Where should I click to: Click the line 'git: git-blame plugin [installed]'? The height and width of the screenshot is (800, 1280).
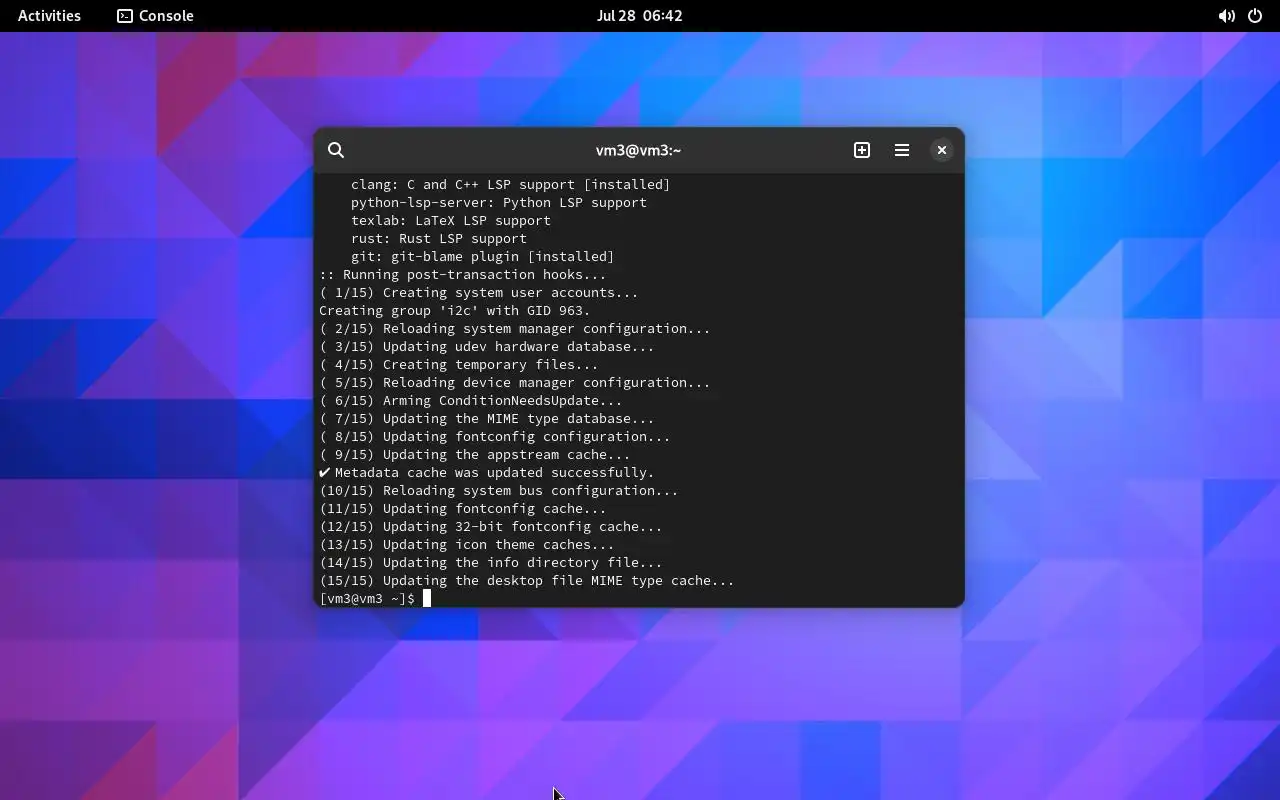pos(483,256)
